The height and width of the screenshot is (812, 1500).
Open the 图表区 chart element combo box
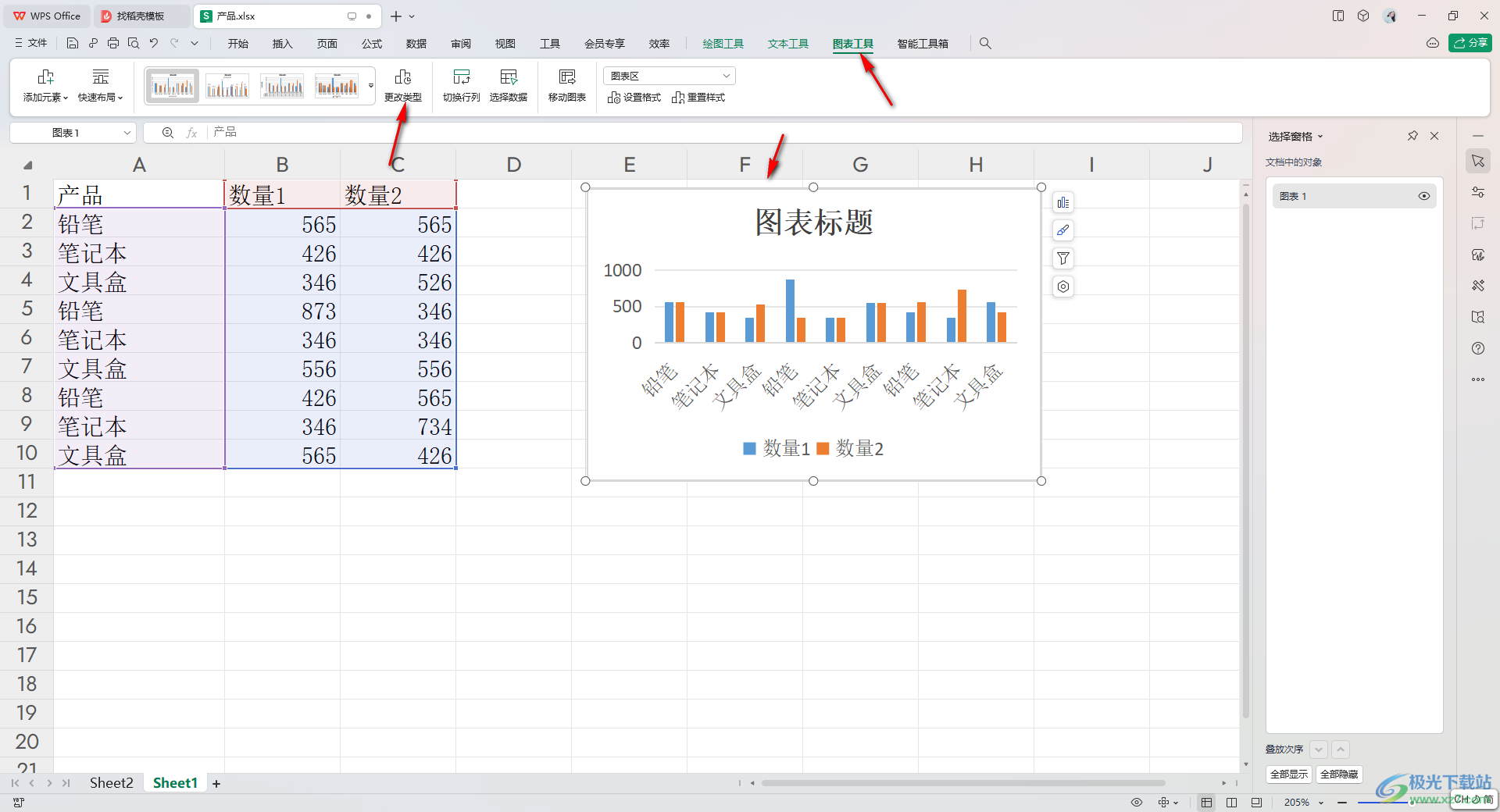pos(670,76)
